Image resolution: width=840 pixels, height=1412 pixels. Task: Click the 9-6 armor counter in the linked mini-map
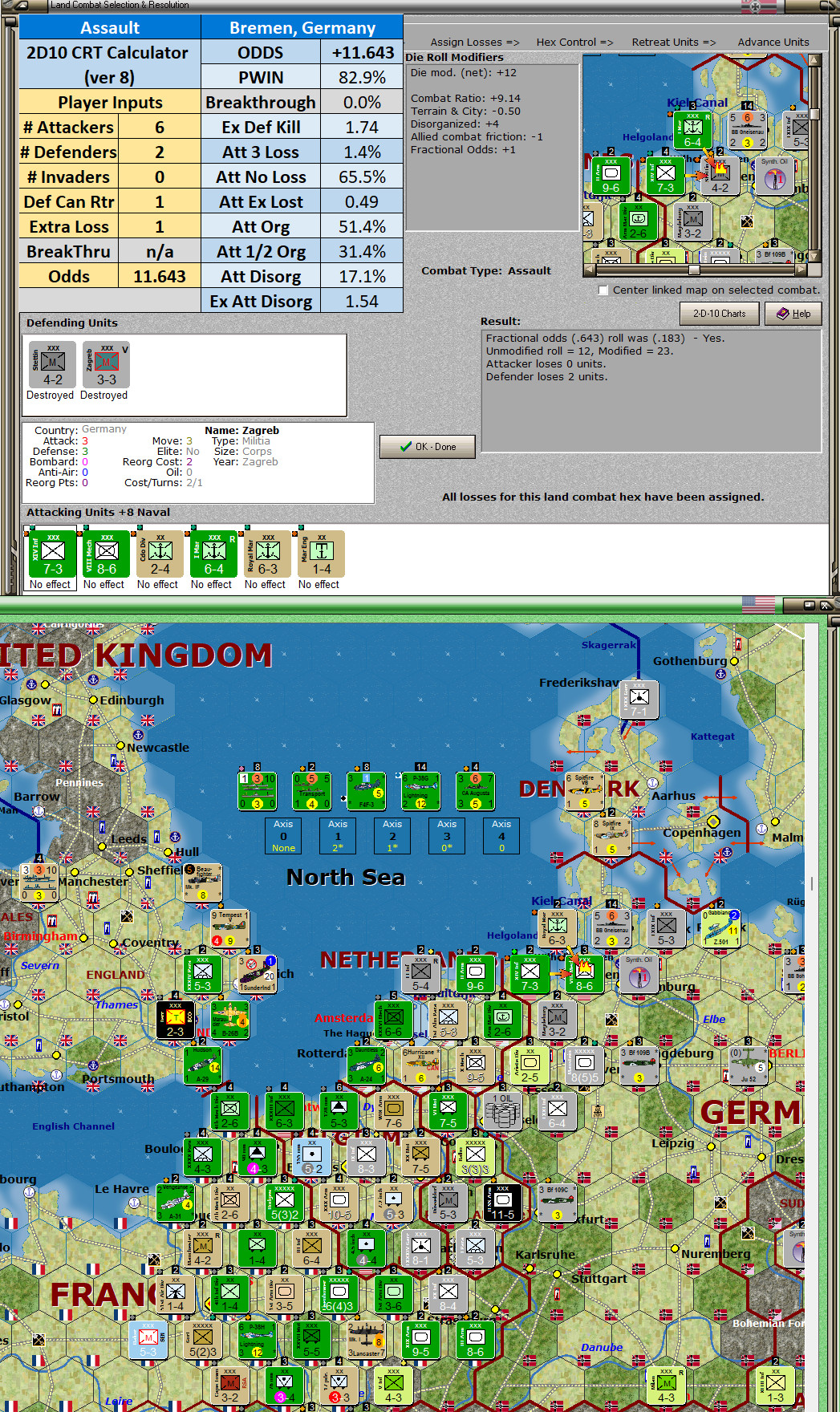click(611, 175)
